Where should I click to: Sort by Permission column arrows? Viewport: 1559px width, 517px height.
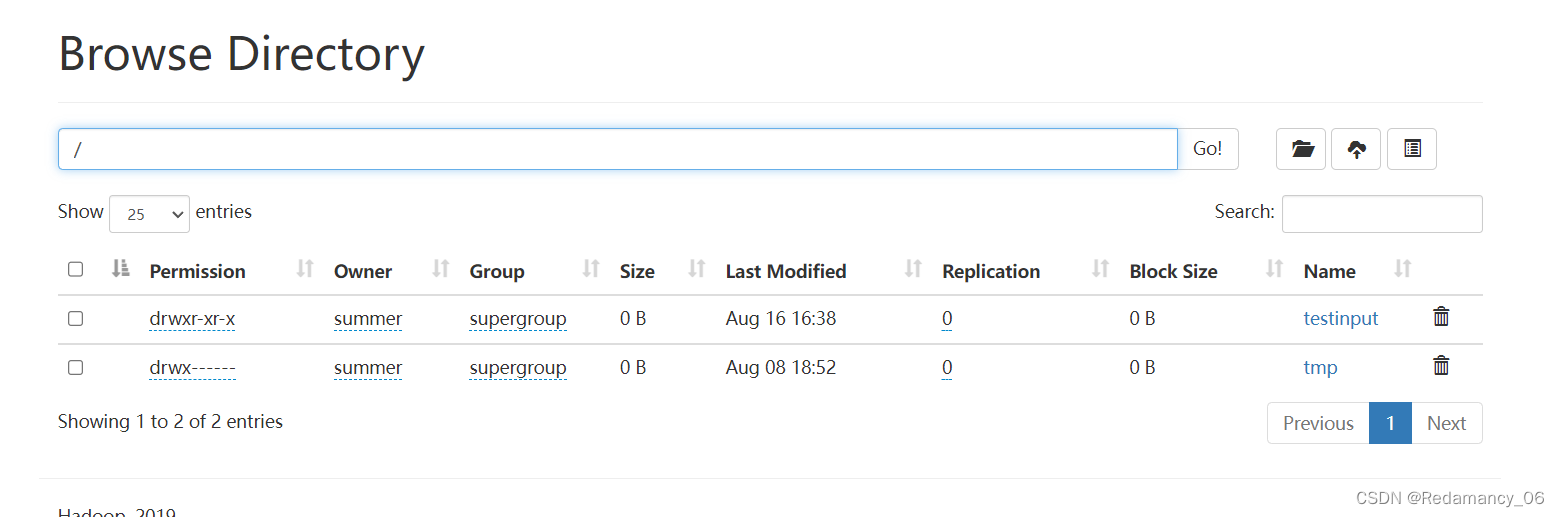[x=306, y=268]
